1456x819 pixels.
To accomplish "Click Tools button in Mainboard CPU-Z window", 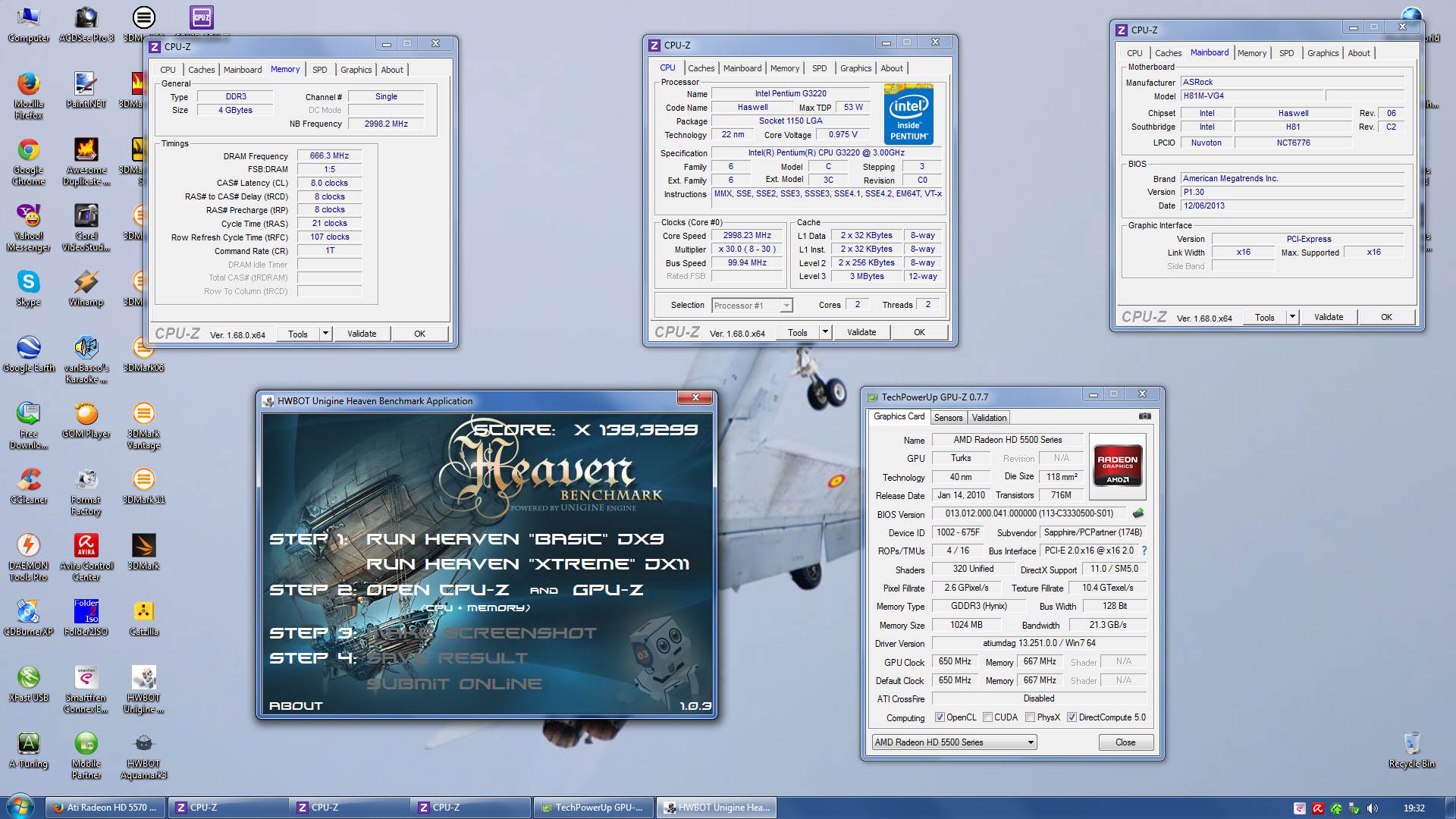I will 1264,317.
